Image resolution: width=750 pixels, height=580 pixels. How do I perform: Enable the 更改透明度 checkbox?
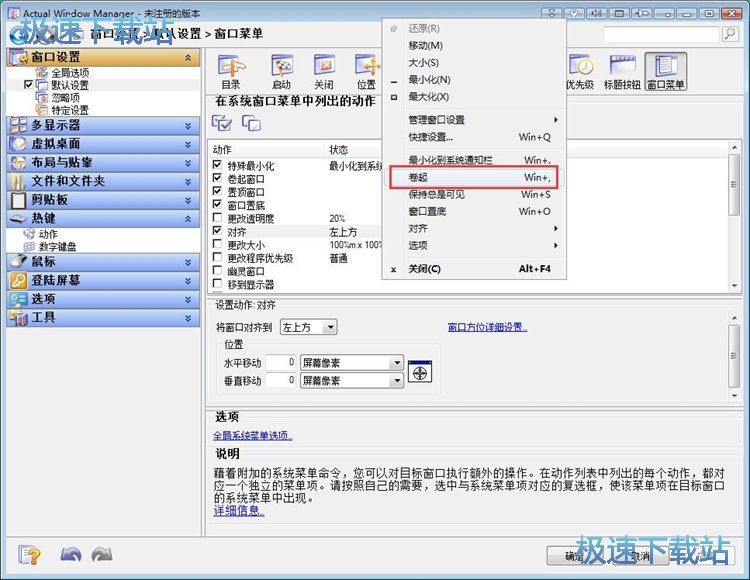coord(219,218)
